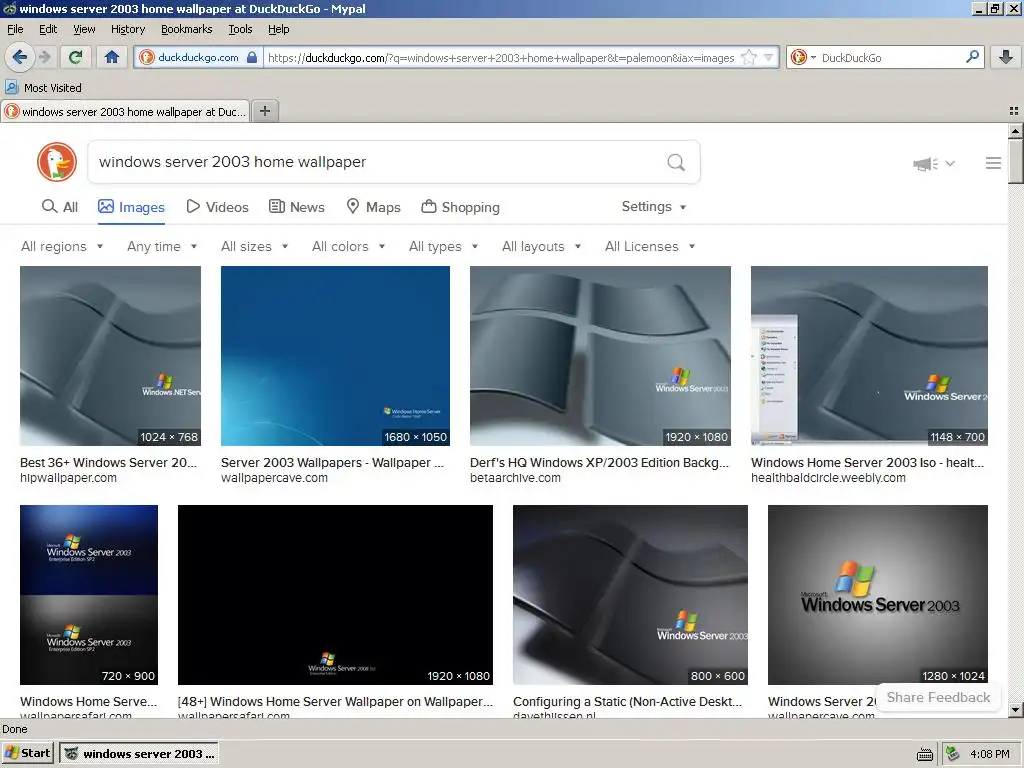Open the View menu
This screenshot has height=768, width=1024.
(84, 29)
